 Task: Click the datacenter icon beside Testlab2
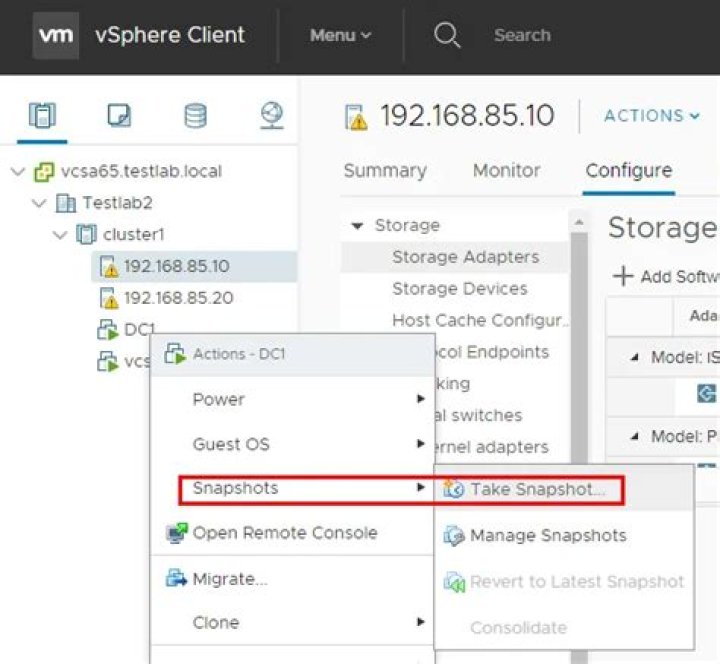(x=66, y=203)
